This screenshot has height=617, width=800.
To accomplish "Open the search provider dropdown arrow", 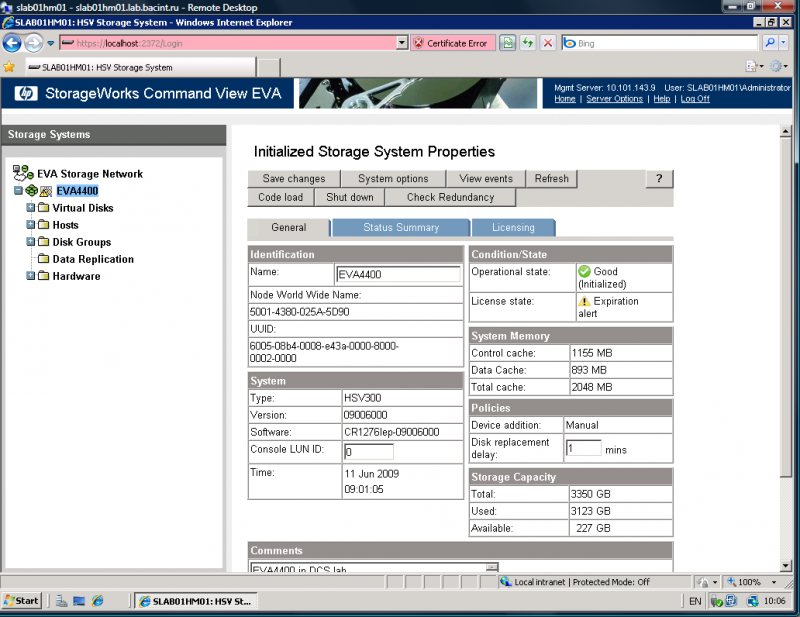I will 784,43.
